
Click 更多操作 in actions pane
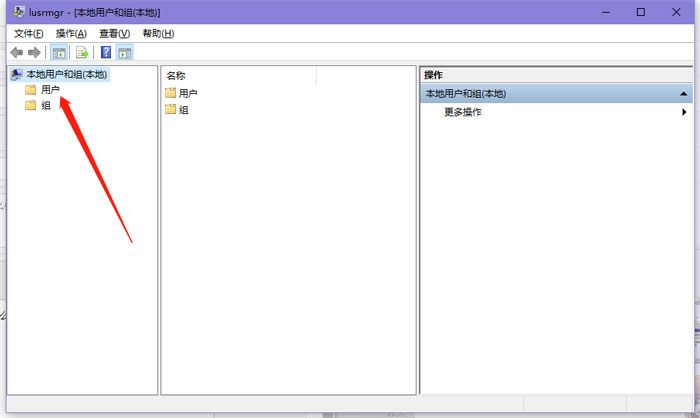[x=462, y=112]
